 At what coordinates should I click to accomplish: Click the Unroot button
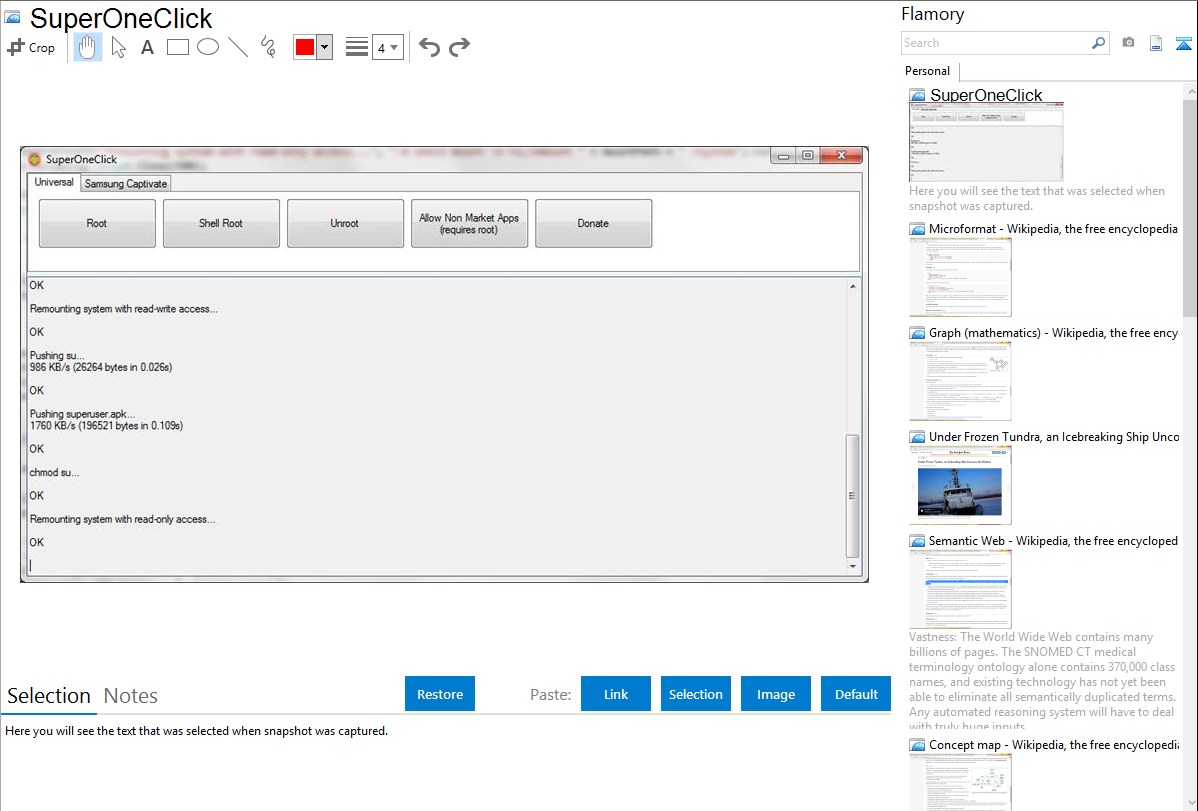(345, 223)
